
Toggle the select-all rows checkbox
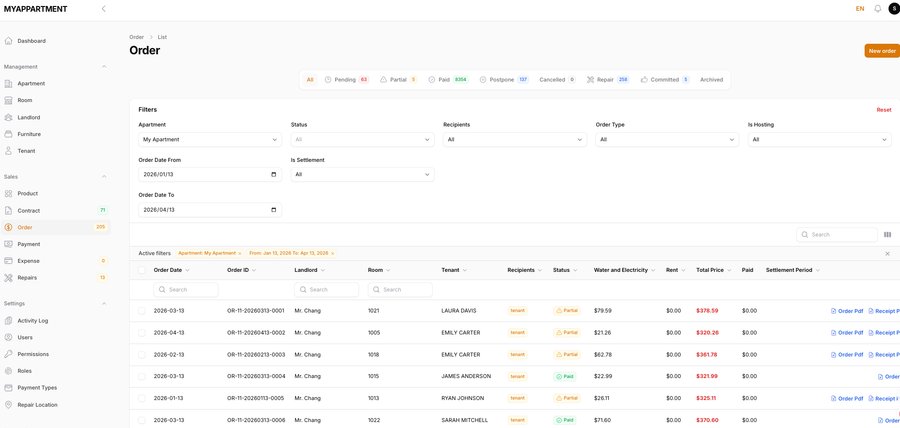pyautogui.click(x=142, y=270)
